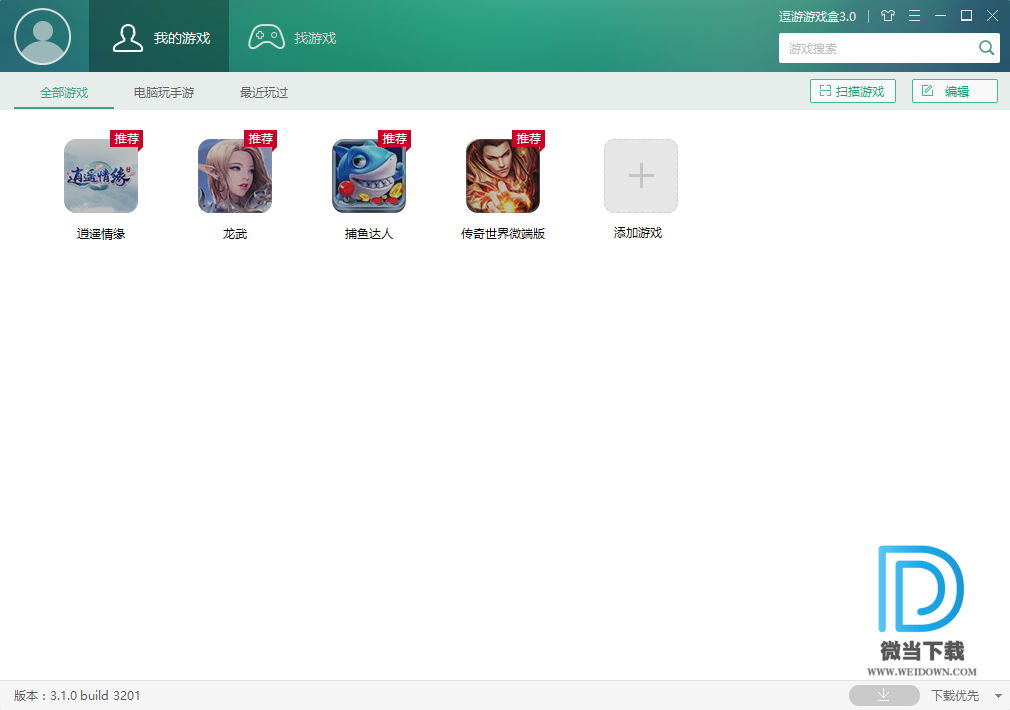Image resolution: width=1010 pixels, height=710 pixels.
Task: Click the 编辑 button
Action: [x=955, y=91]
